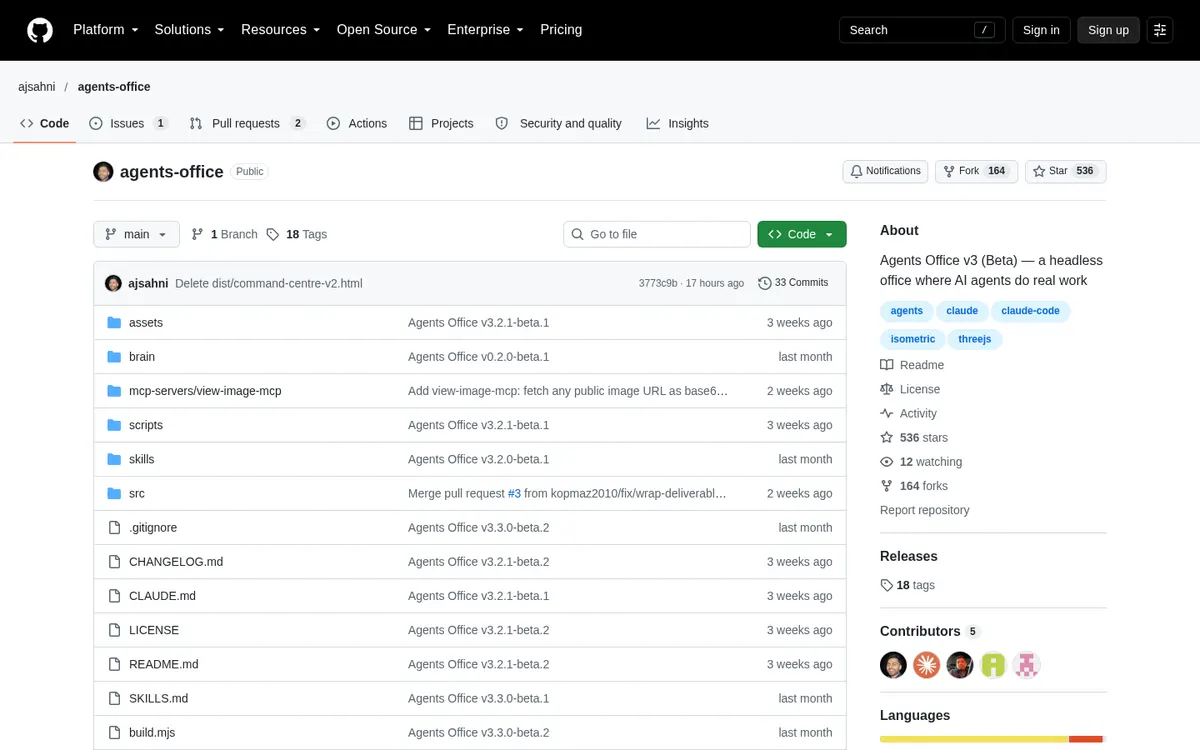The height and width of the screenshot is (750, 1200).
Task: Expand the green Code dropdown button
Action: 802,234
